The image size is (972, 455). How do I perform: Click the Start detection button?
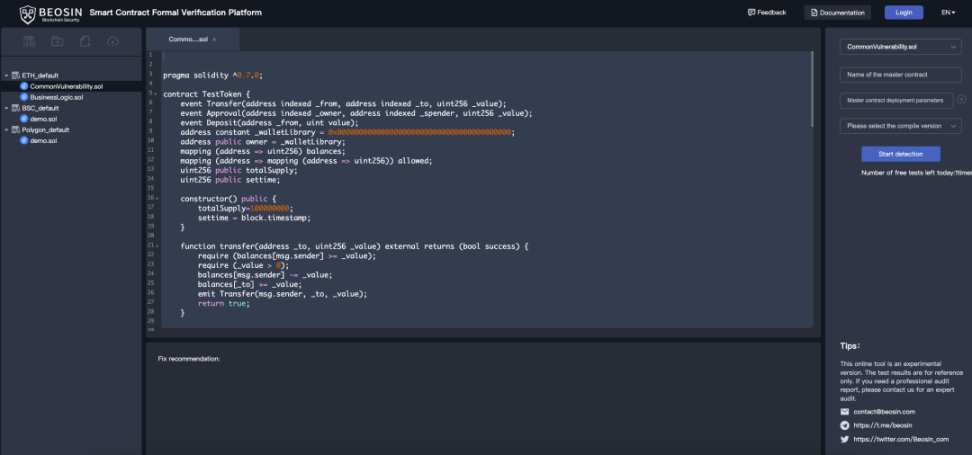(x=900, y=154)
